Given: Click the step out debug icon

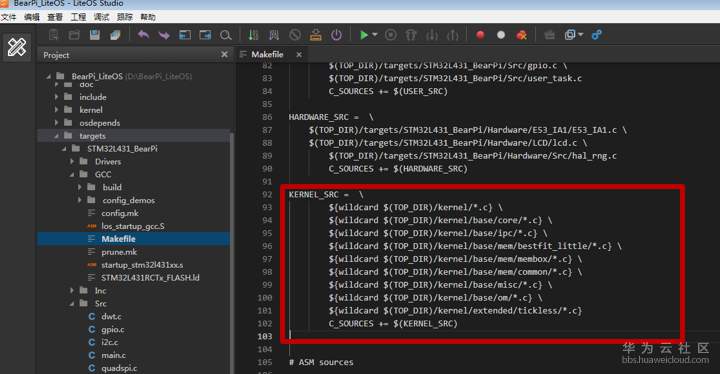Looking at the screenshot, I should 452,35.
